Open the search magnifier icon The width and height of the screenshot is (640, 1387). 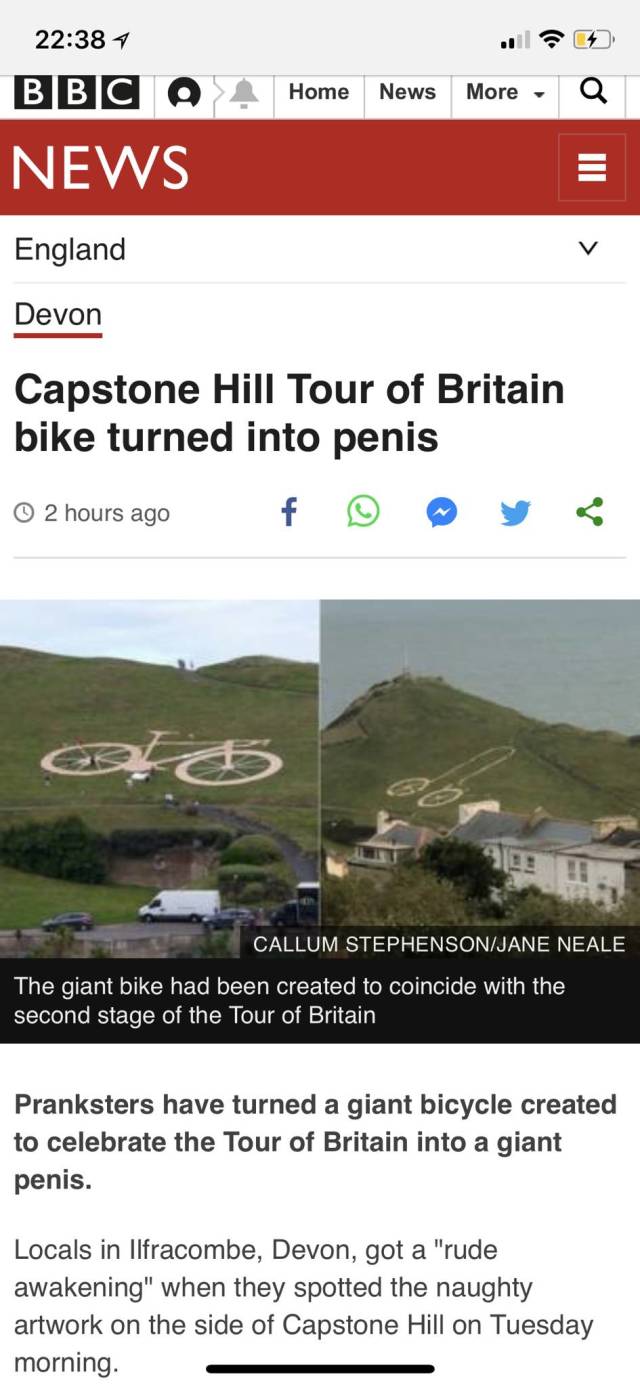coord(593,92)
